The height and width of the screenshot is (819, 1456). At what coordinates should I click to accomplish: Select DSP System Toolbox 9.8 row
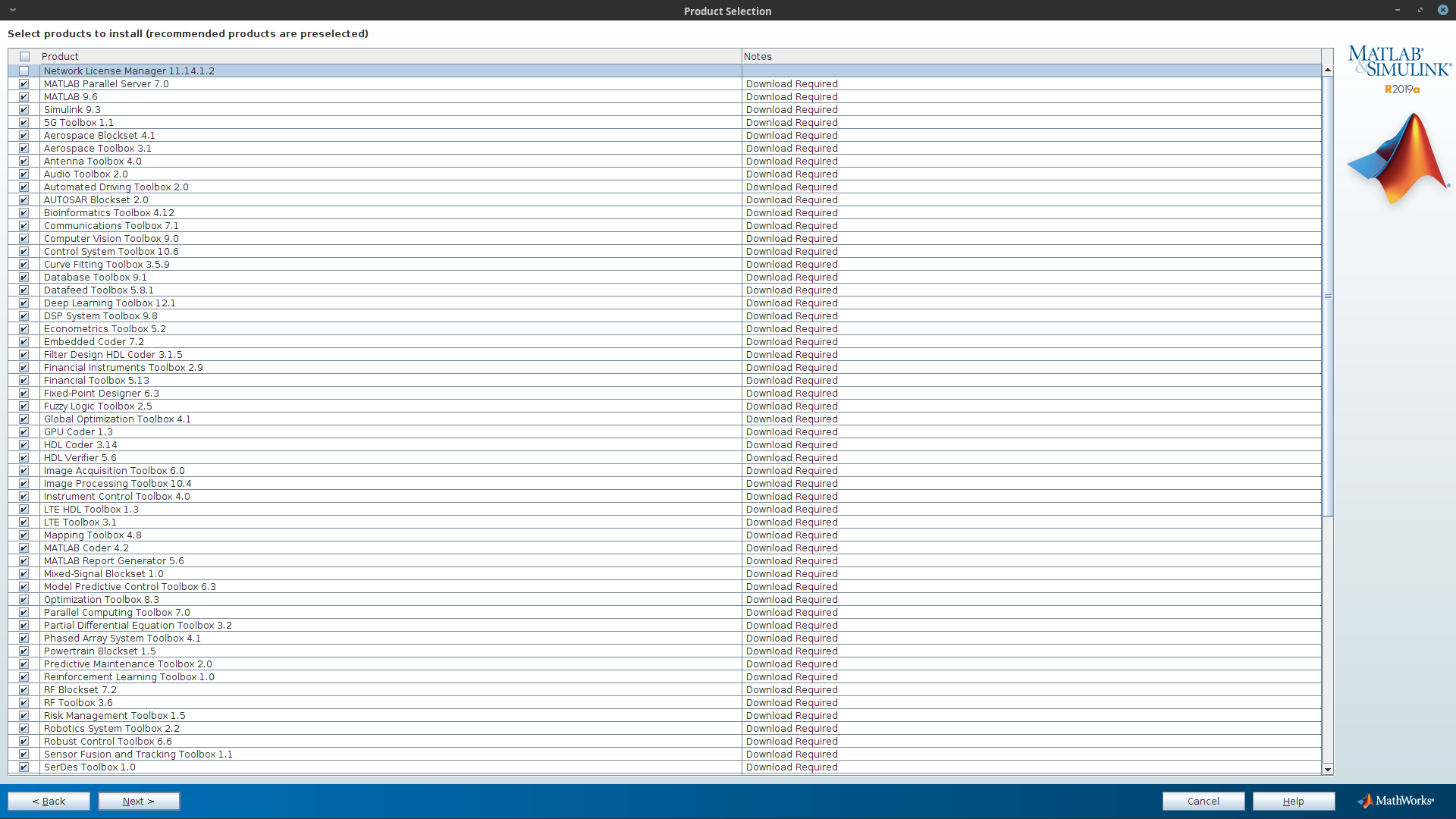point(664,316)
